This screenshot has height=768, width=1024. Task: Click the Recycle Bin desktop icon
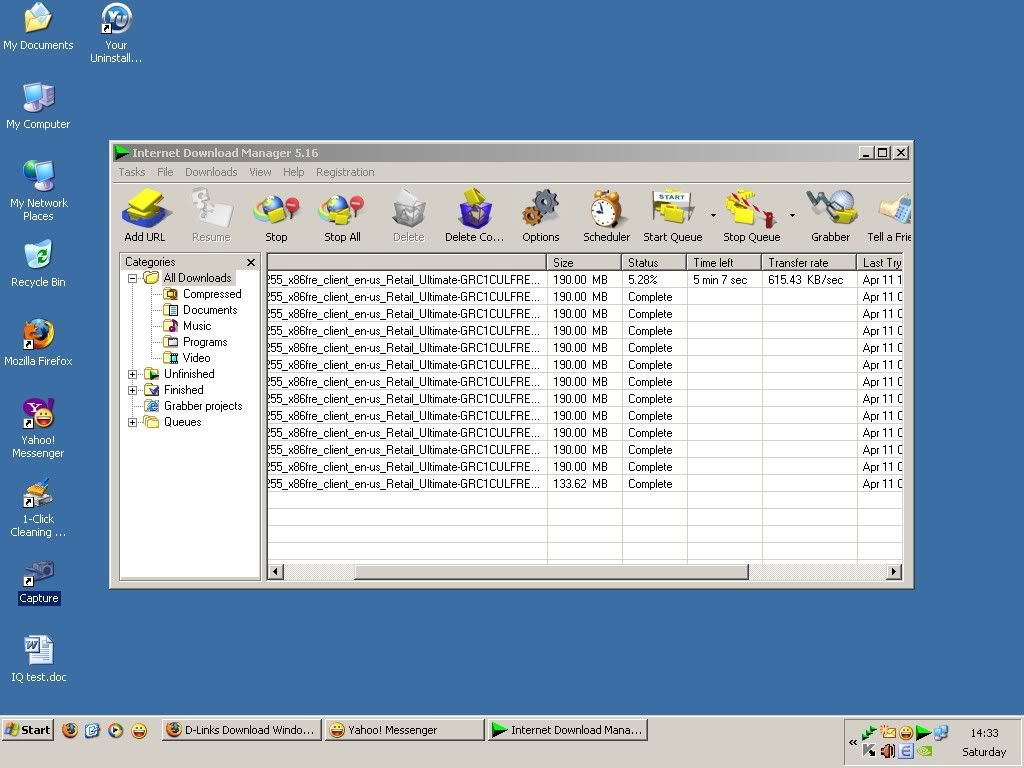pyautogui.click(x=38, y=264)
